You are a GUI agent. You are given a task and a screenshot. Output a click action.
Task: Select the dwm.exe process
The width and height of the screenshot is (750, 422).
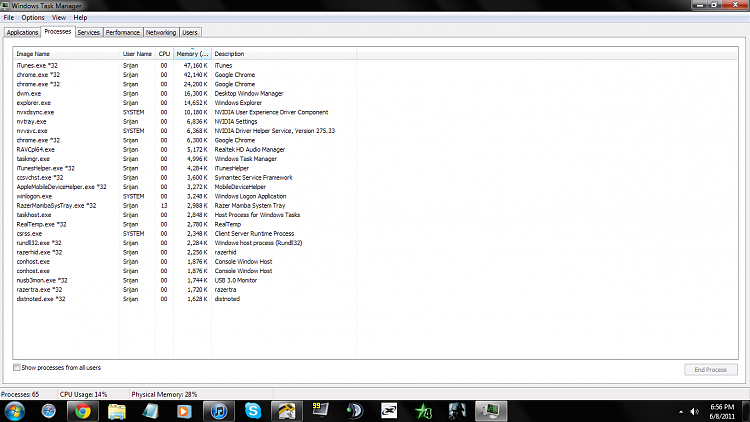click(x=185, y=93)
